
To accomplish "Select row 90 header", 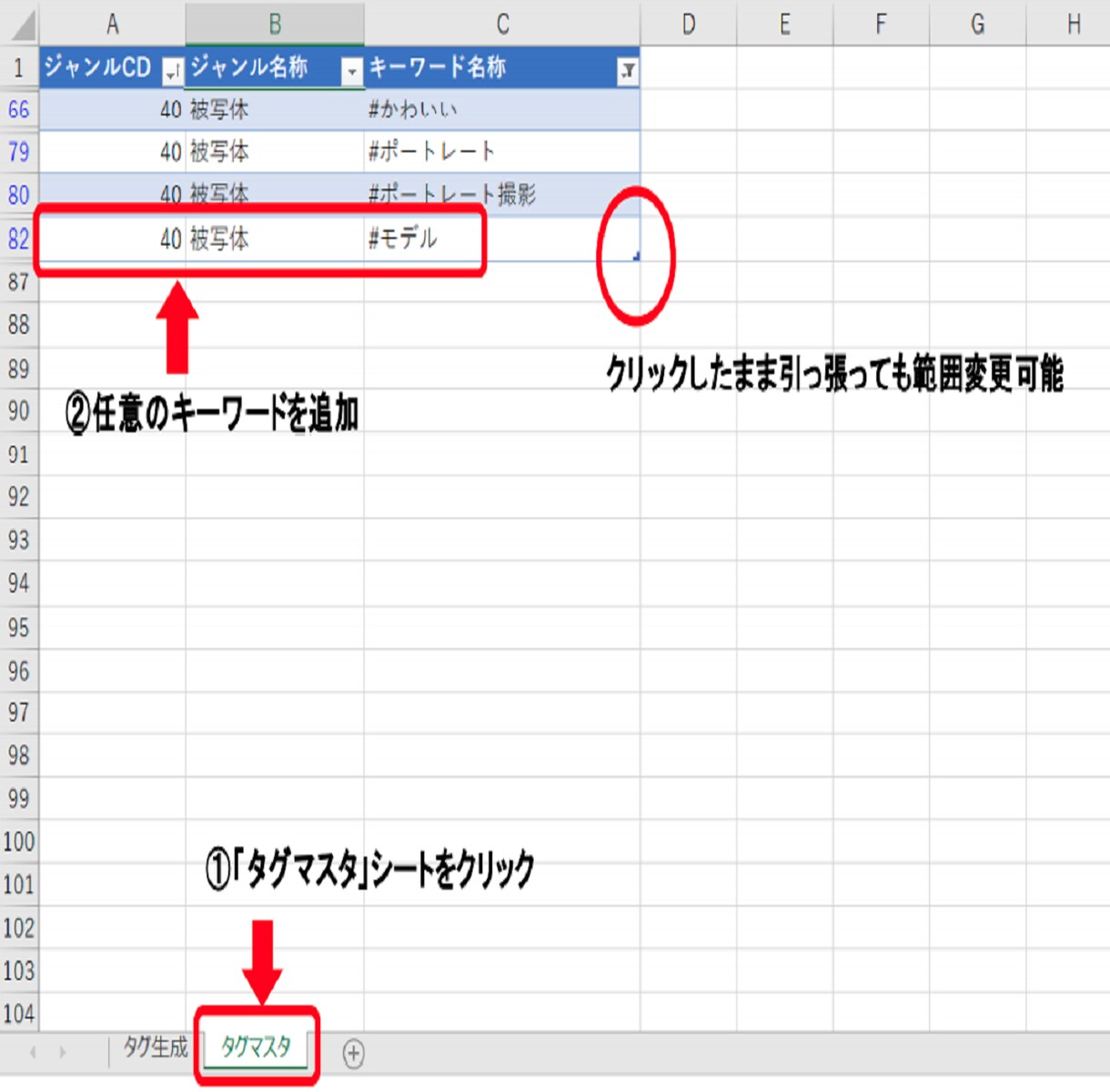I will click(x=19, y=411).
